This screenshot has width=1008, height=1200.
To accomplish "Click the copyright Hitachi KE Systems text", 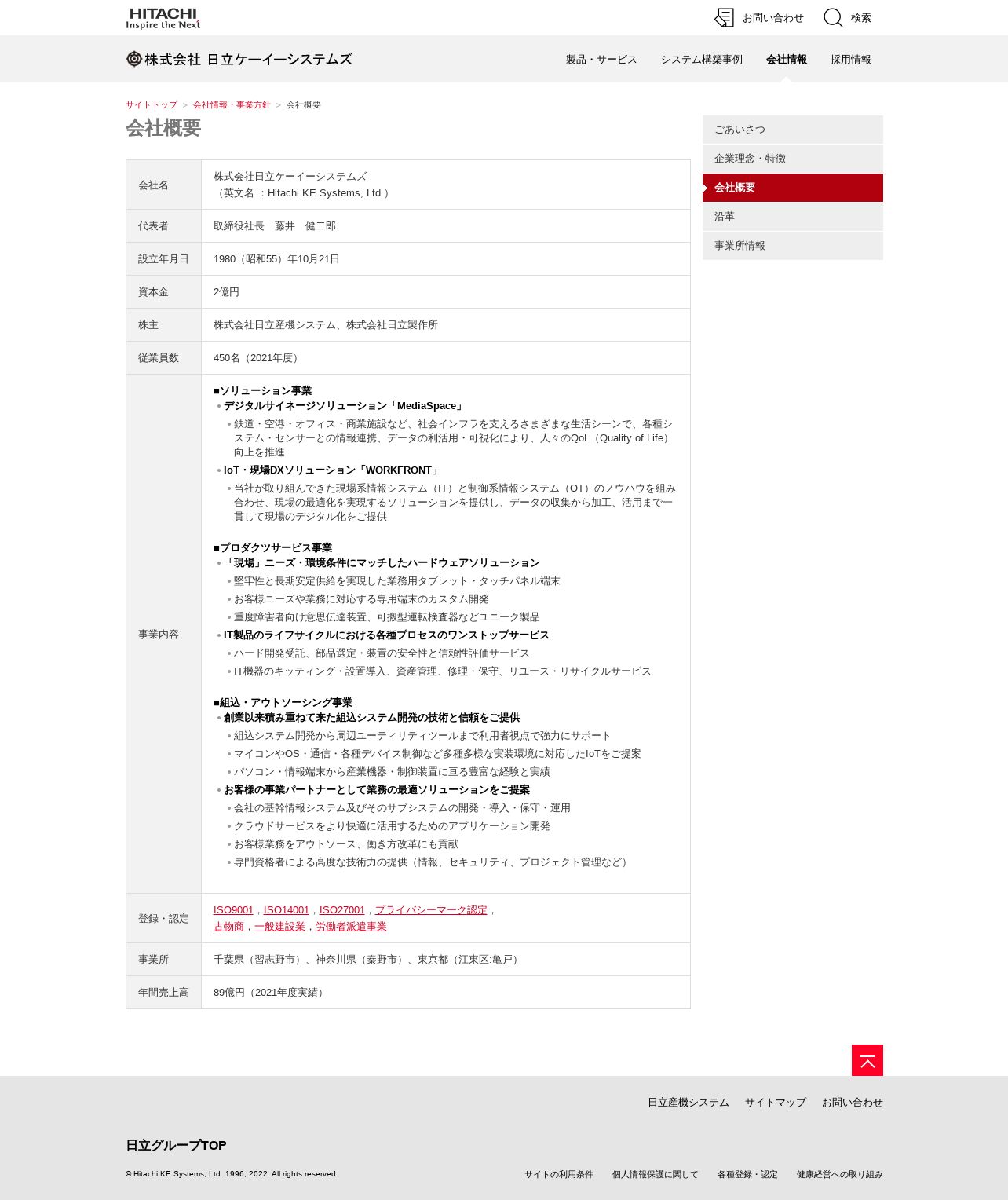I will [232, 1174].
